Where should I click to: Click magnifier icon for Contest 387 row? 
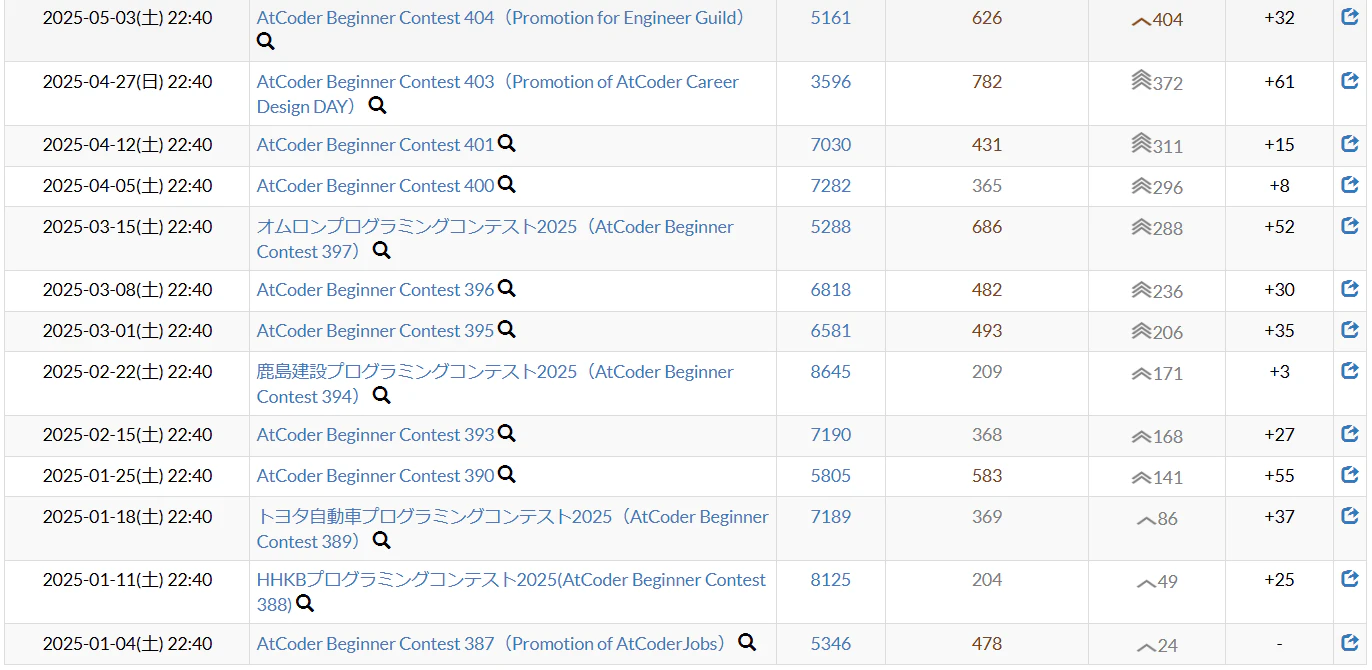click(x=747, y=643)
